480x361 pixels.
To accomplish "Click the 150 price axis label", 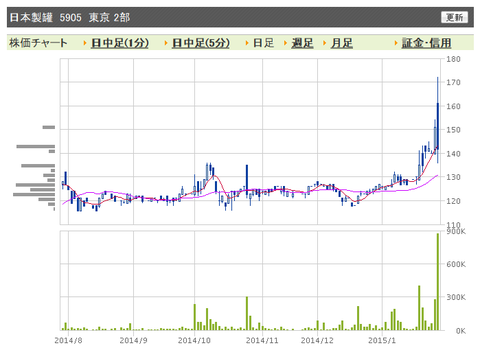I will tap(453, 130).
